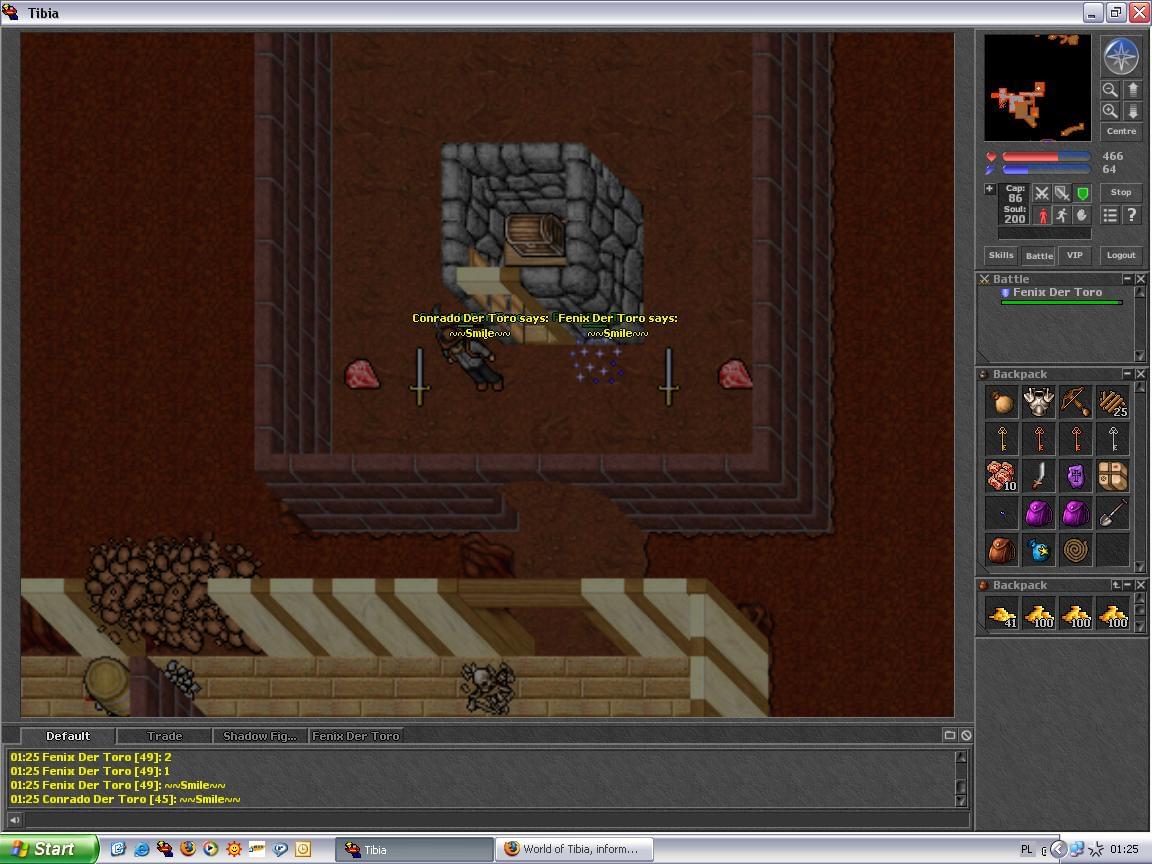Viewport: 1152px width, 864px height.
Task: Toggle the Battle window button
Action: pyautogui.click(x=1039, y=256)
